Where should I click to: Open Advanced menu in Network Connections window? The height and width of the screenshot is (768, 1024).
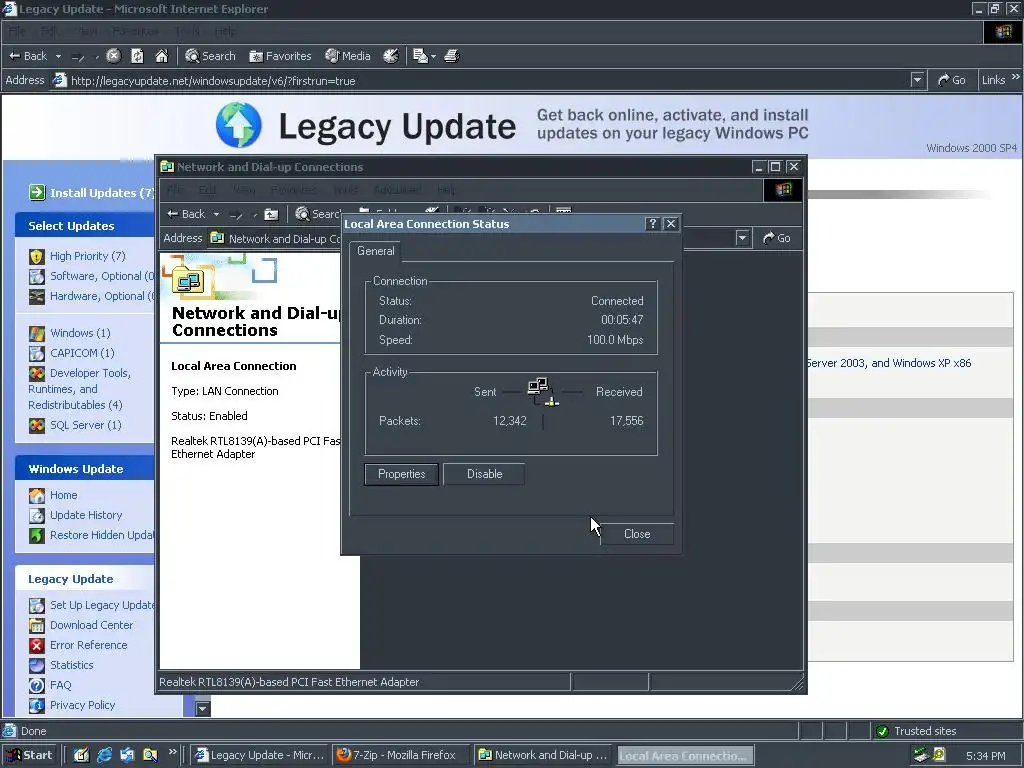(x=397, y=190)
